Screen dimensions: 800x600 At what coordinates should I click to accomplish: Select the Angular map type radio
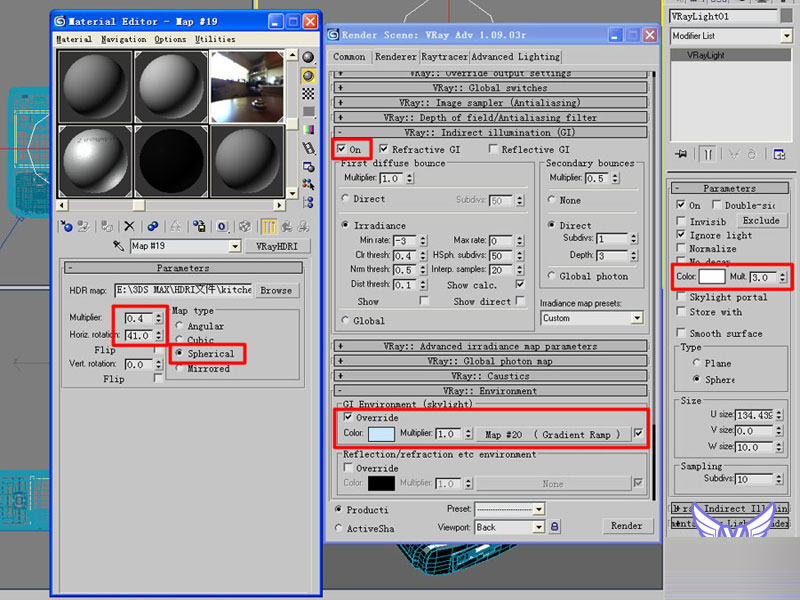click(179, 326)
